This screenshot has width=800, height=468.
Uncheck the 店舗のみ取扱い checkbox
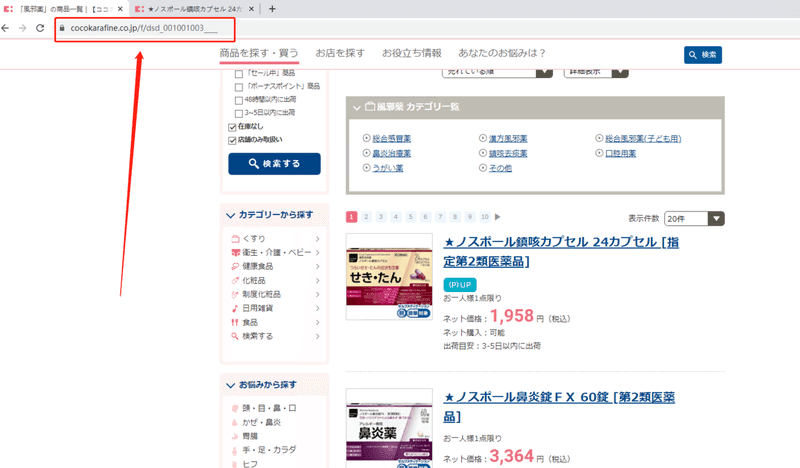click(x=232, y=140)
